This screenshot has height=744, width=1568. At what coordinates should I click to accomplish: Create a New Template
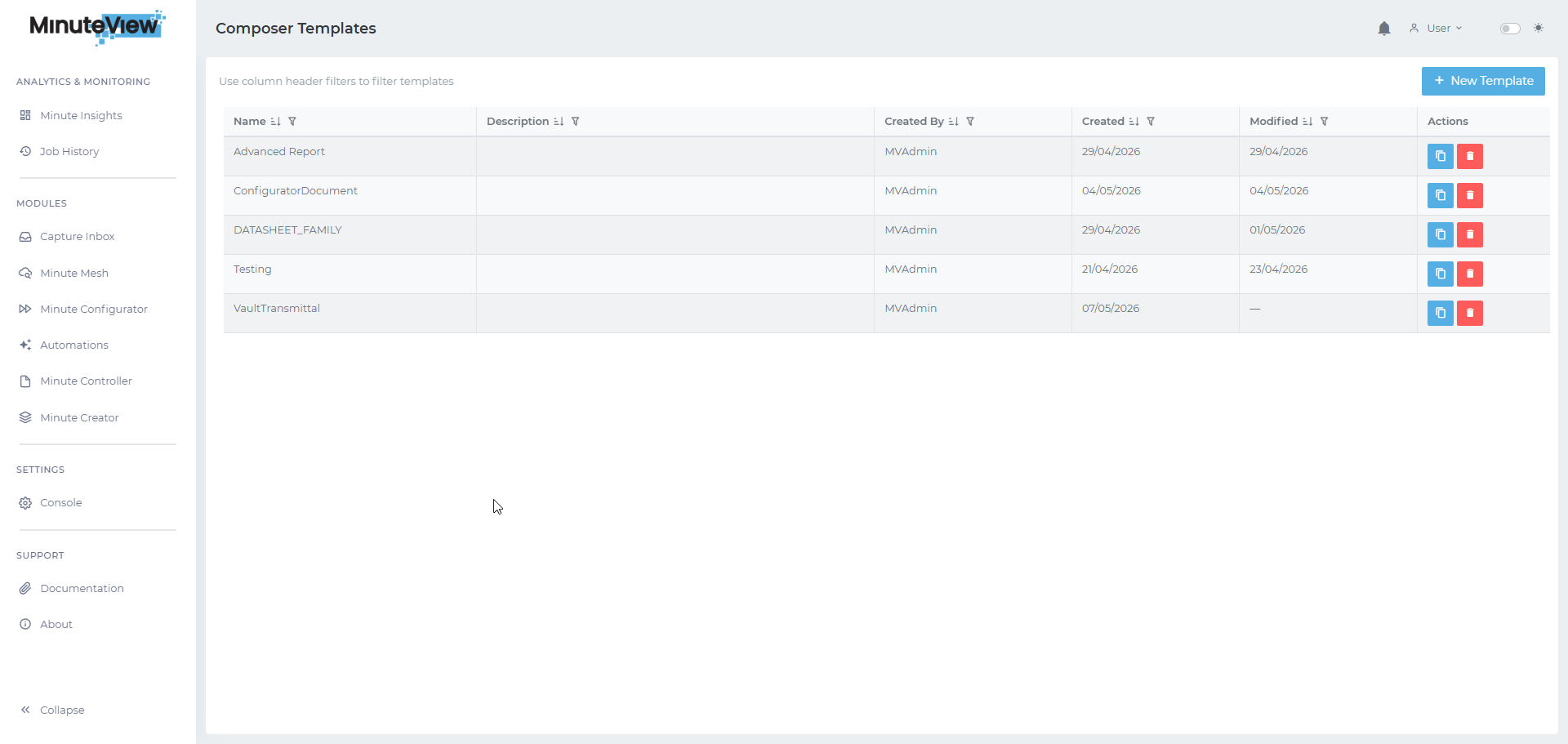click(1483, 81)
